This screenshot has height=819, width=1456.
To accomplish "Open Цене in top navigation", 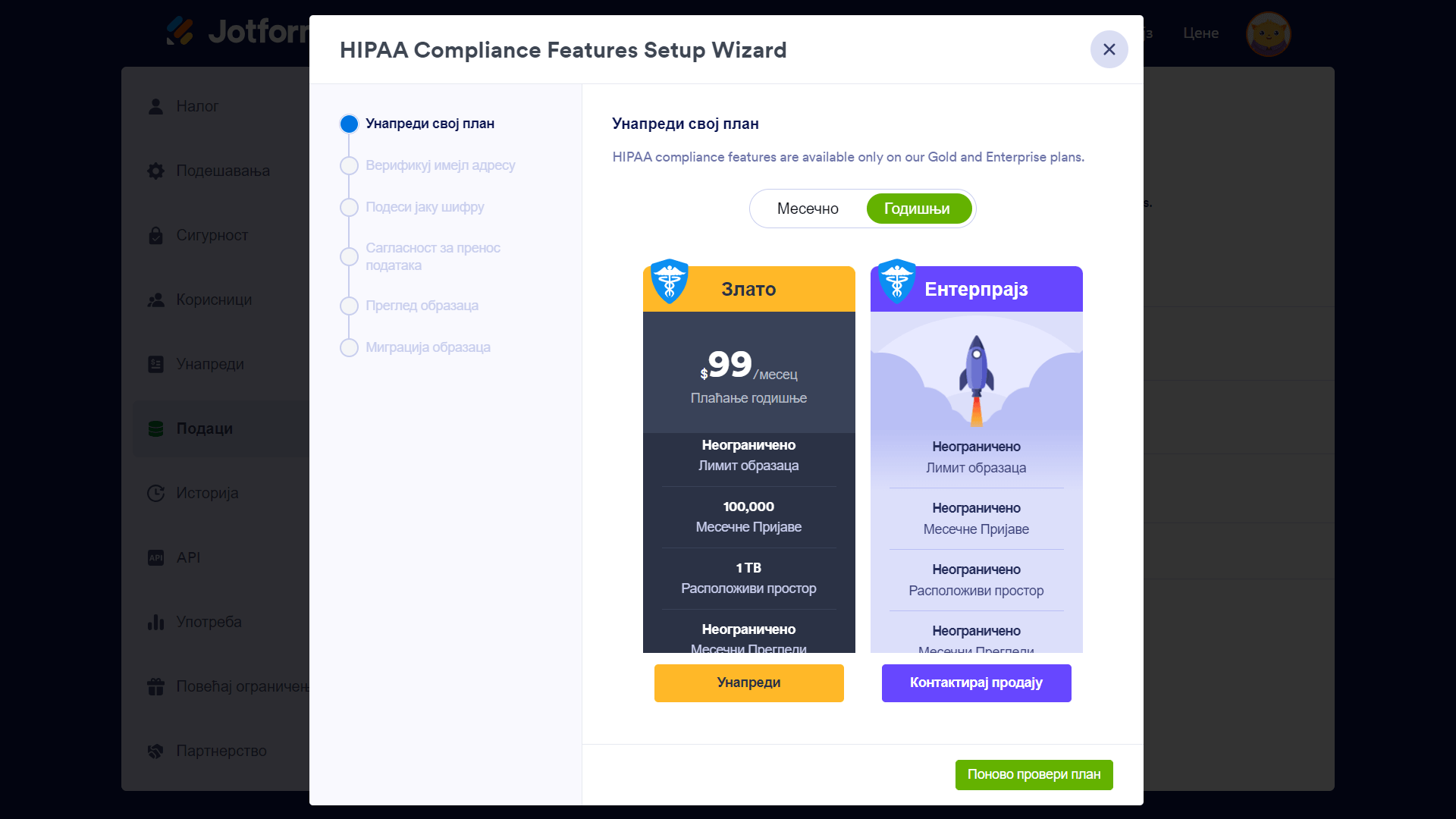I will 1200,33.
